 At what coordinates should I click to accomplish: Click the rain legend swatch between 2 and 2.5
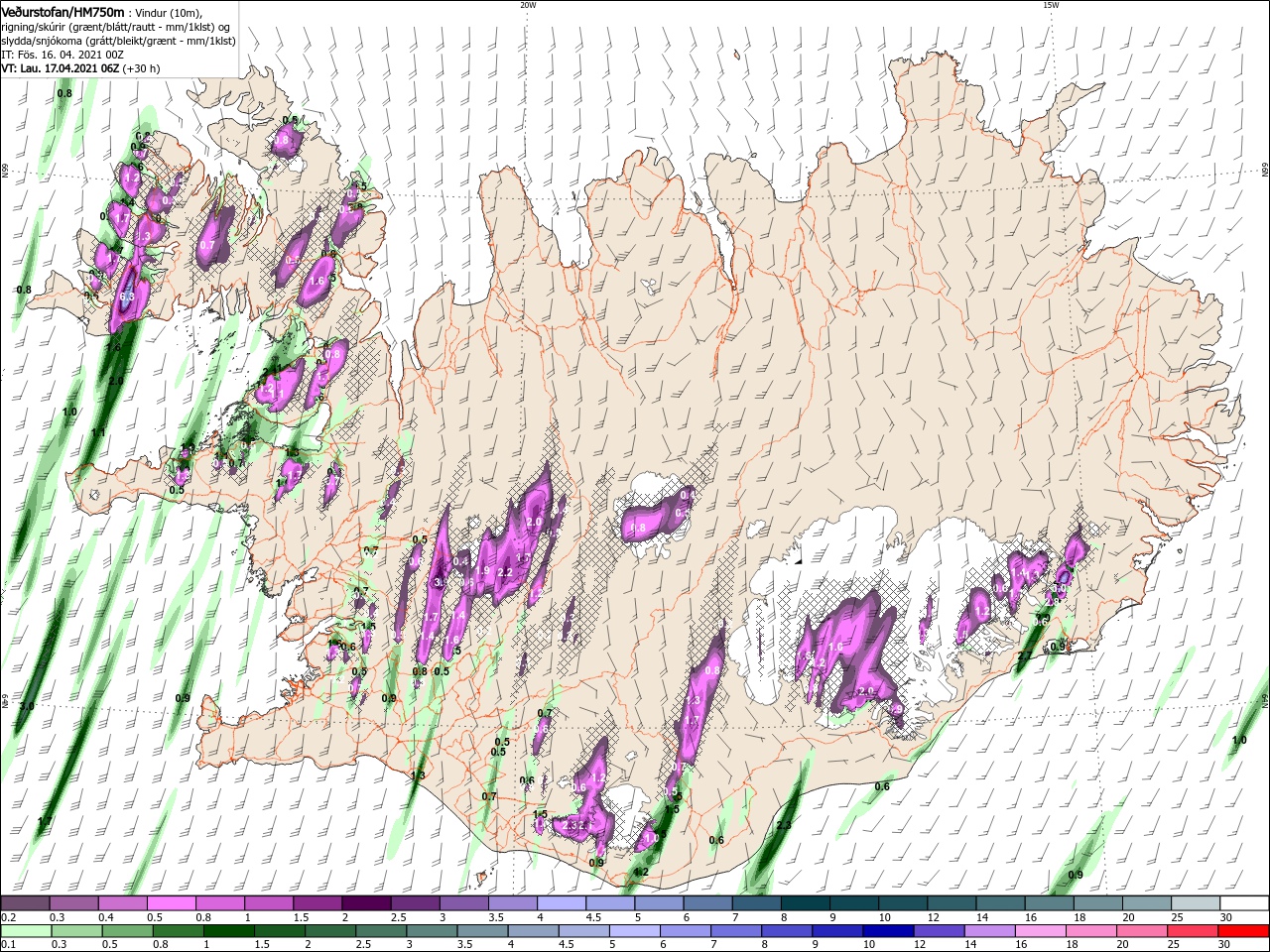click(329, 931)
